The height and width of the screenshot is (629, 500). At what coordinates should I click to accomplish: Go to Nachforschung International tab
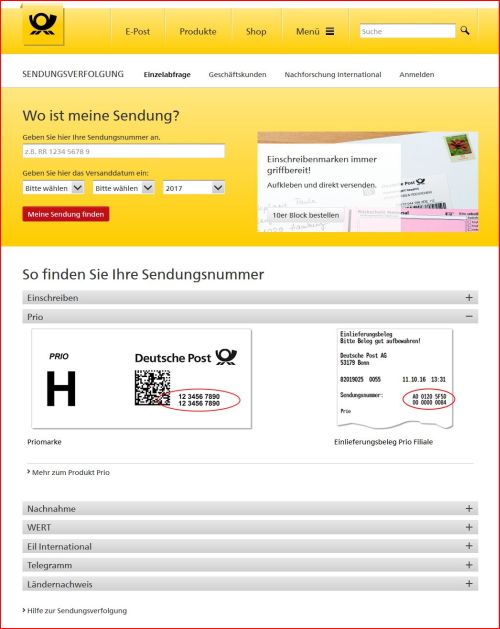(333, 75)
